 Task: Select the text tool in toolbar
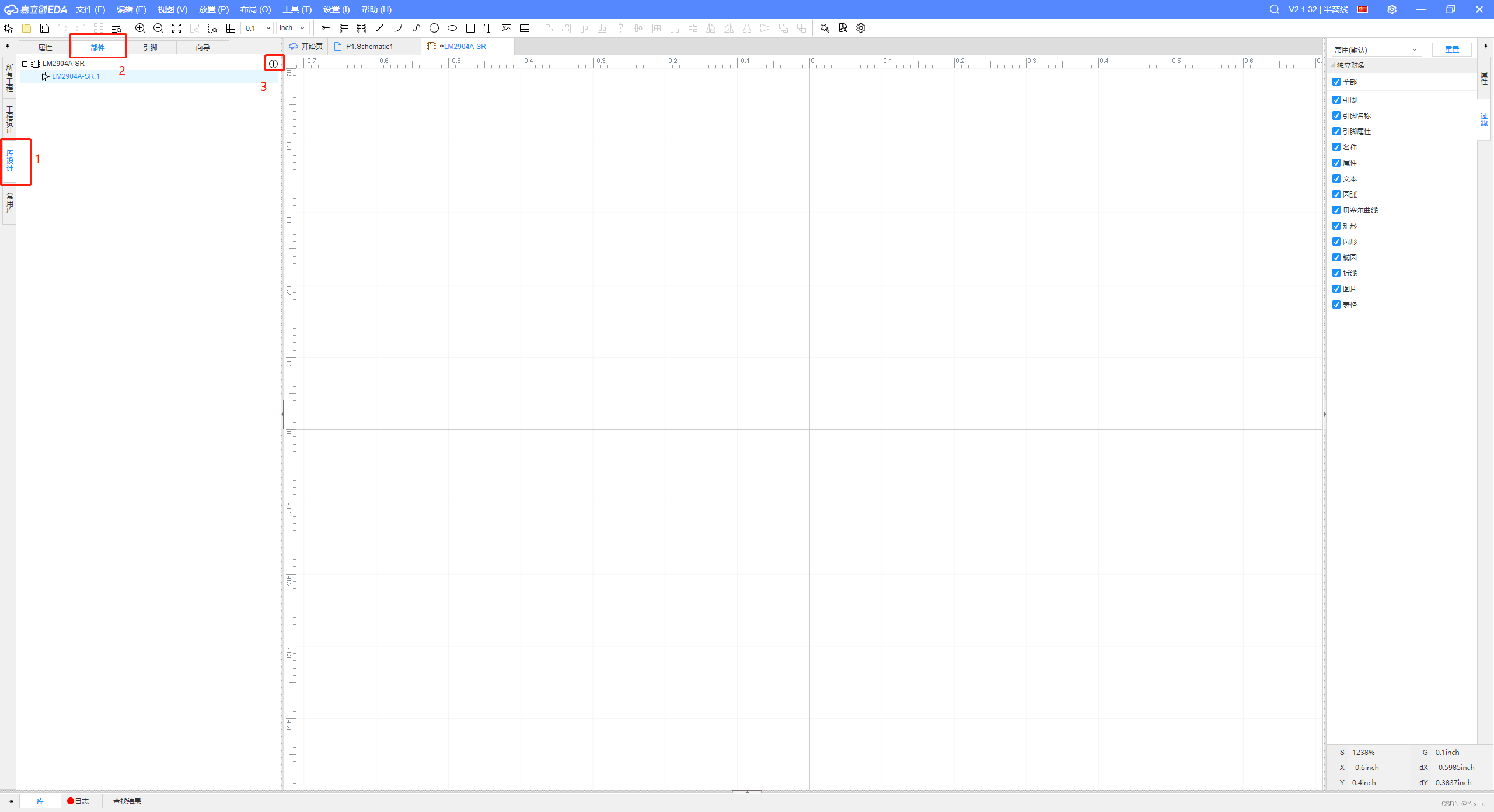click(x=488, y=28)
